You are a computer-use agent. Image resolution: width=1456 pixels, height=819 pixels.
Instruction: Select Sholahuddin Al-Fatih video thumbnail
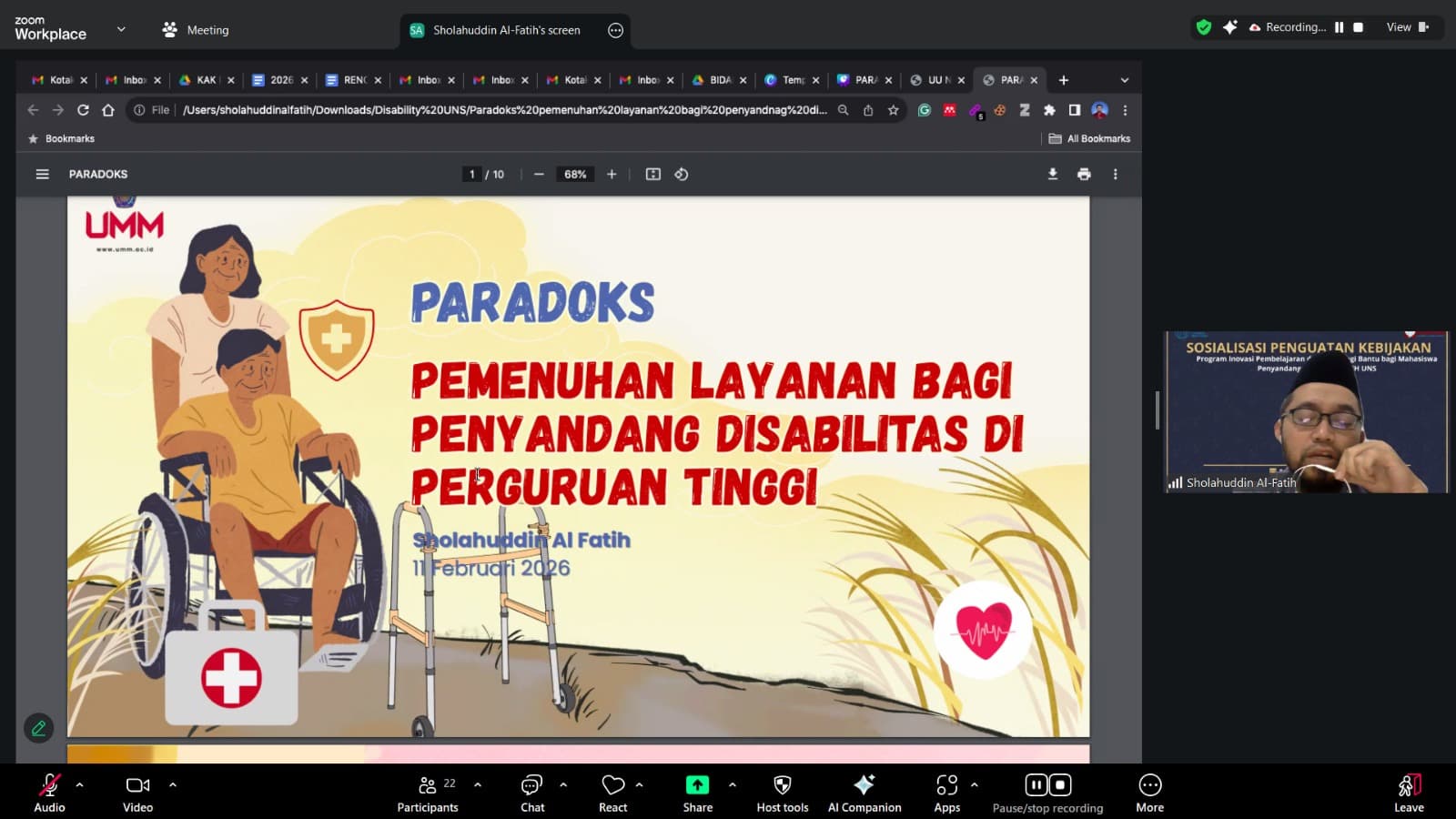(1306, 412)
